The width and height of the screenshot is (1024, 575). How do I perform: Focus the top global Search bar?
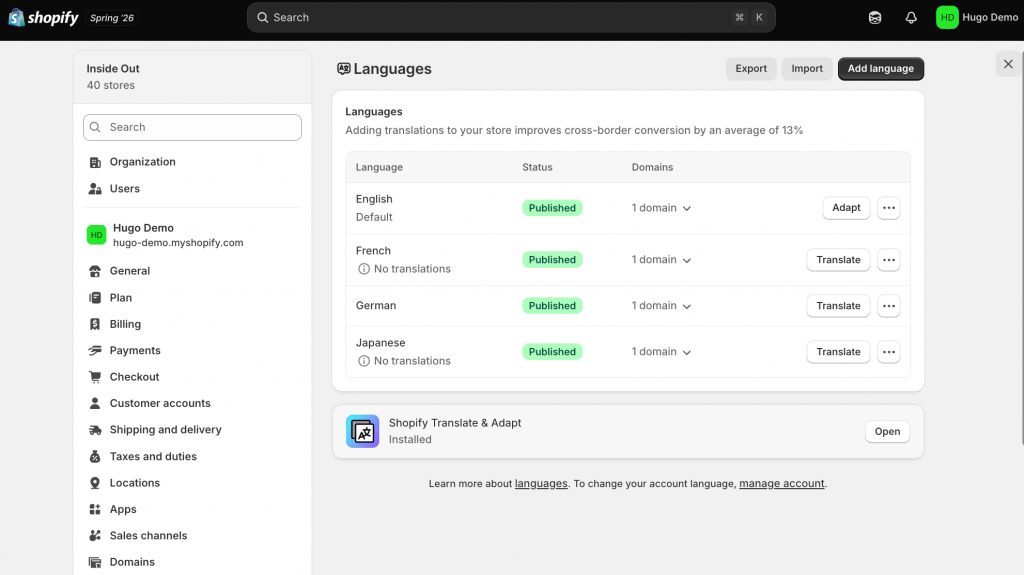point(511,18)
